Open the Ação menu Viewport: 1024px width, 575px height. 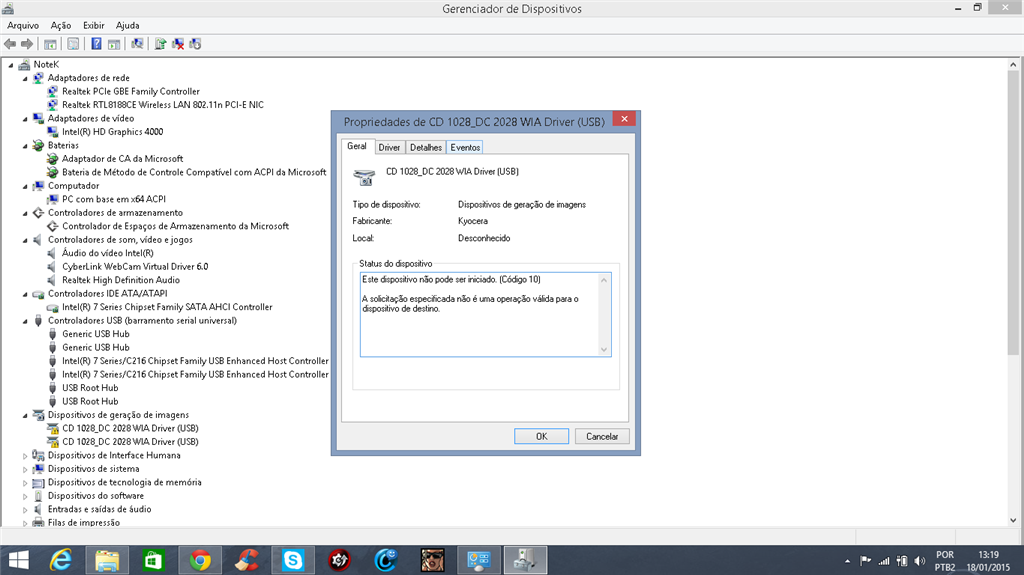coord(61,25)
